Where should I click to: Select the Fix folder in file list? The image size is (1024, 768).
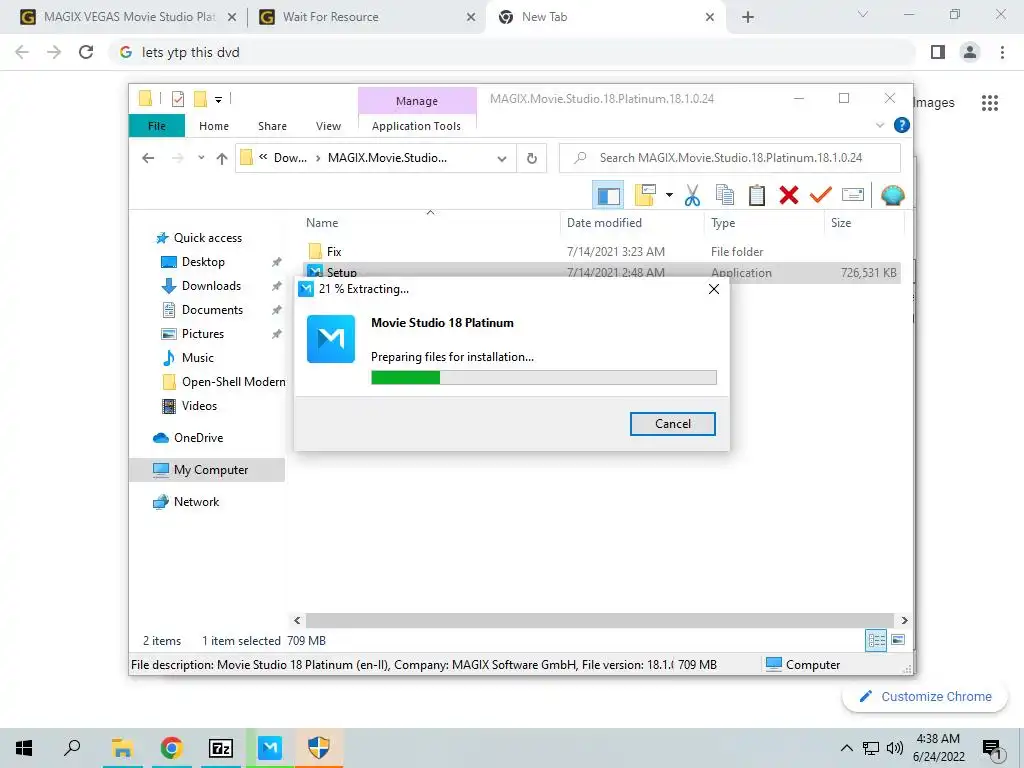coord(334,251)
